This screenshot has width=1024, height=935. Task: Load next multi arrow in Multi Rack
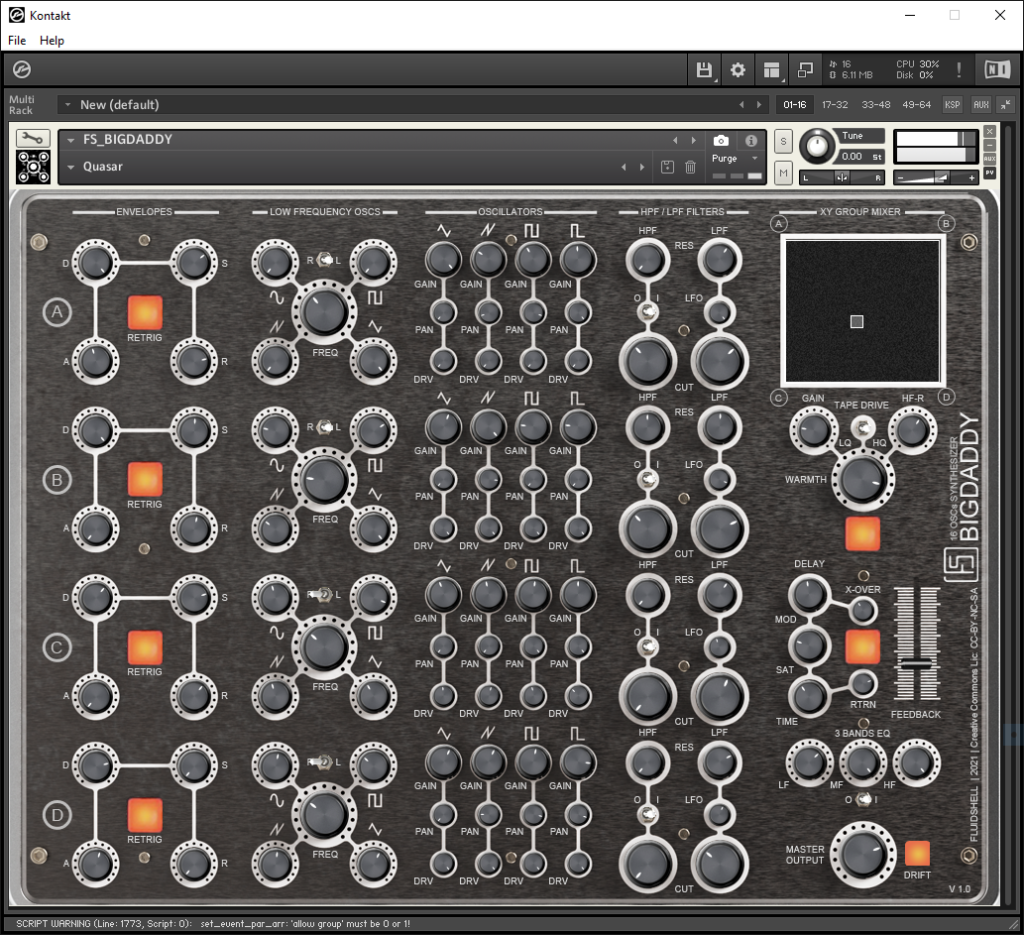pos(759,104)
